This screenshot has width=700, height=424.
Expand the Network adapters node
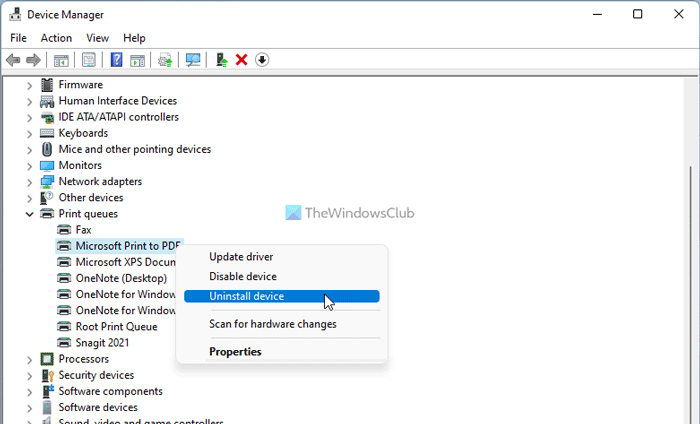pos(29,182)
